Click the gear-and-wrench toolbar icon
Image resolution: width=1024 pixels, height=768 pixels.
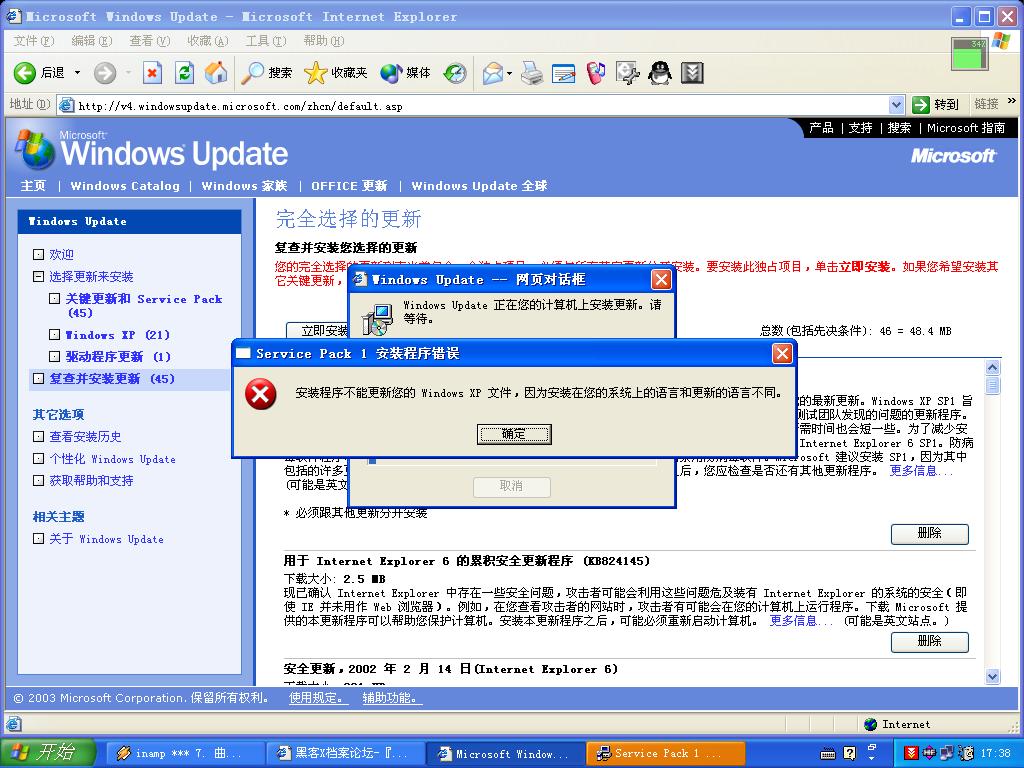pos(628,72)
